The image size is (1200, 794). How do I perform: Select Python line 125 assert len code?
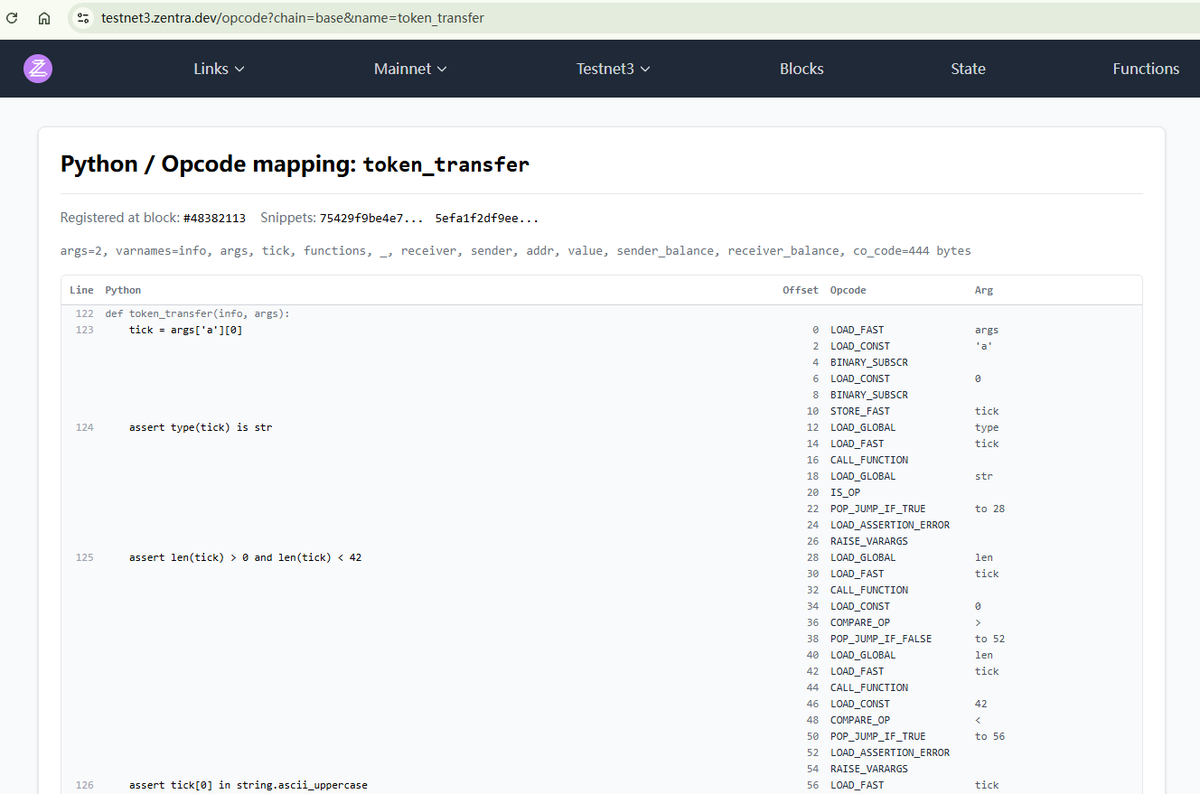(x=245, y=557)
